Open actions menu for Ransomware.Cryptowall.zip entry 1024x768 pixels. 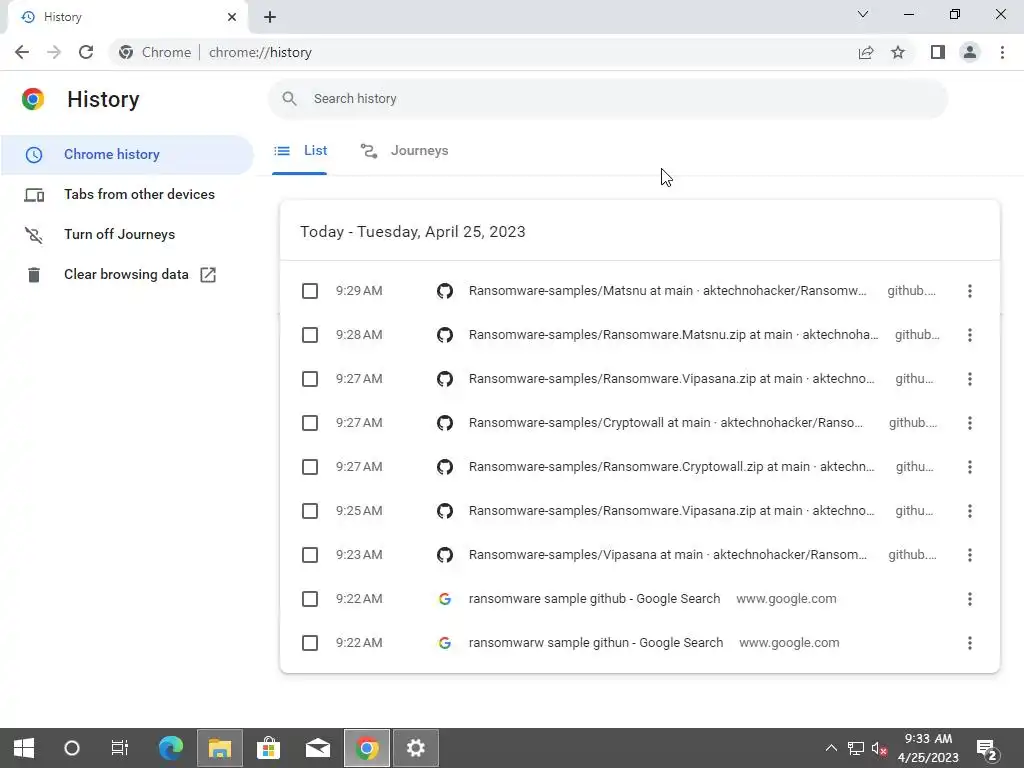[x=969, y=467]
